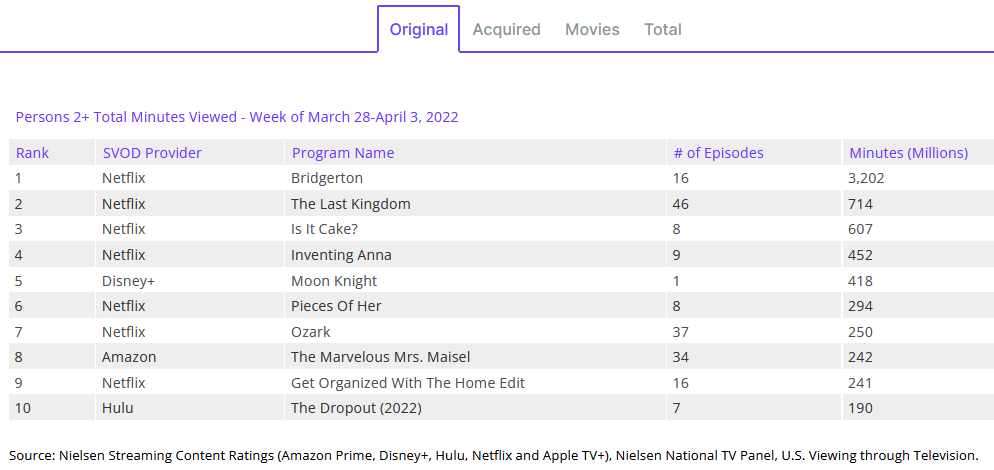Viewport: 994px width, 470px height.
Task: Select The Dropout (2022) row
Action: click(x=356, y=408)
